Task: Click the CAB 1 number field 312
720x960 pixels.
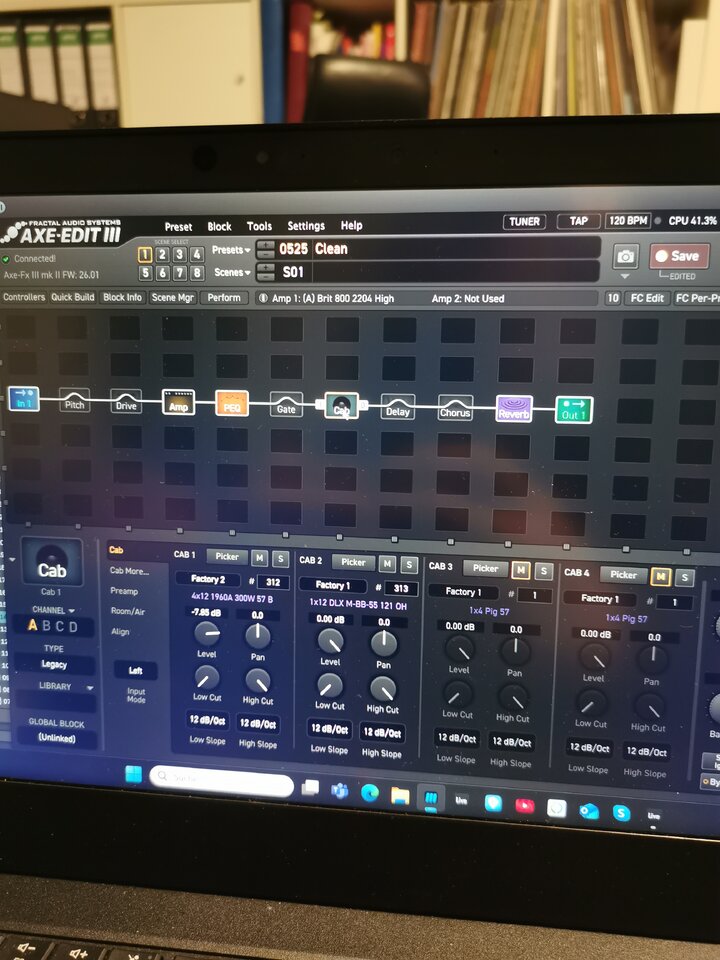Action: coord(273,582)
